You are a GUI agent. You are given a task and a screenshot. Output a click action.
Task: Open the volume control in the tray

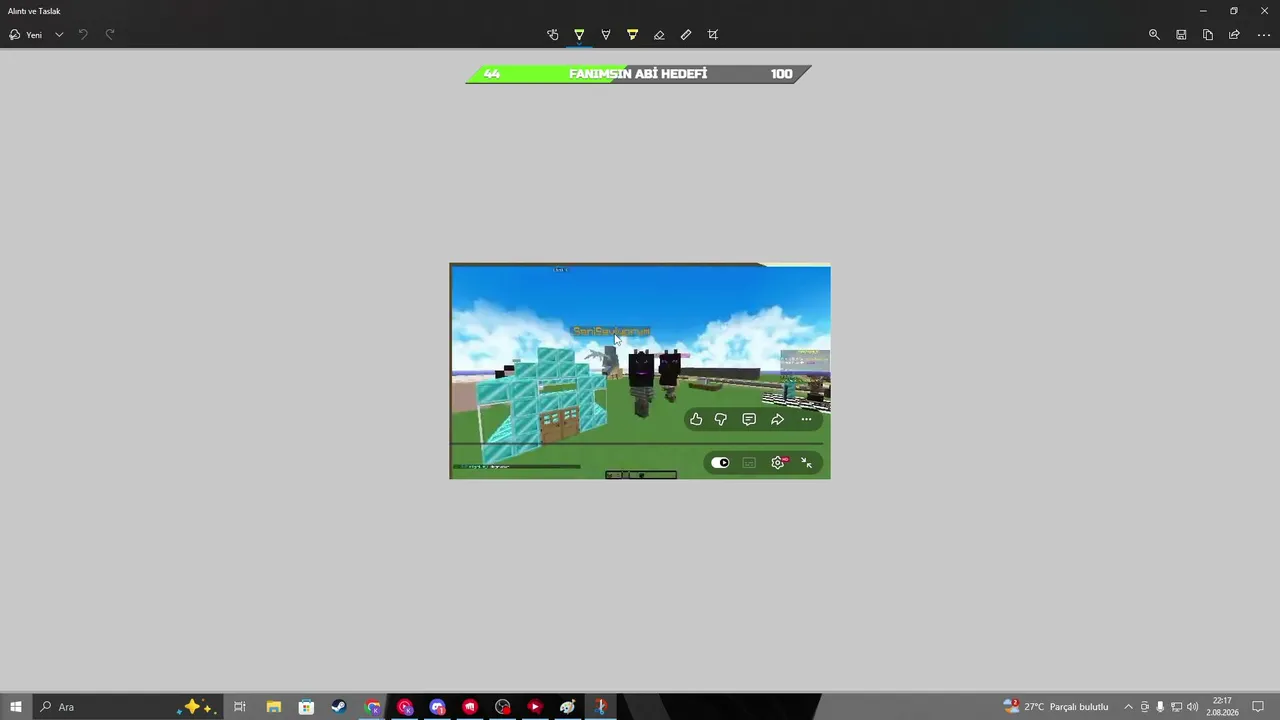[1192, 707]
